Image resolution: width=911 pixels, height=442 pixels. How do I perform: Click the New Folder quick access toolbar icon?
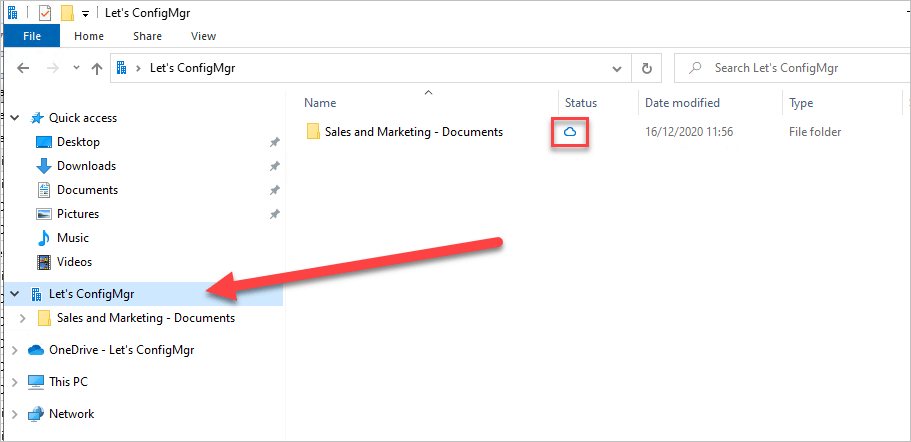pyautogui.click(x=67, y=13)
